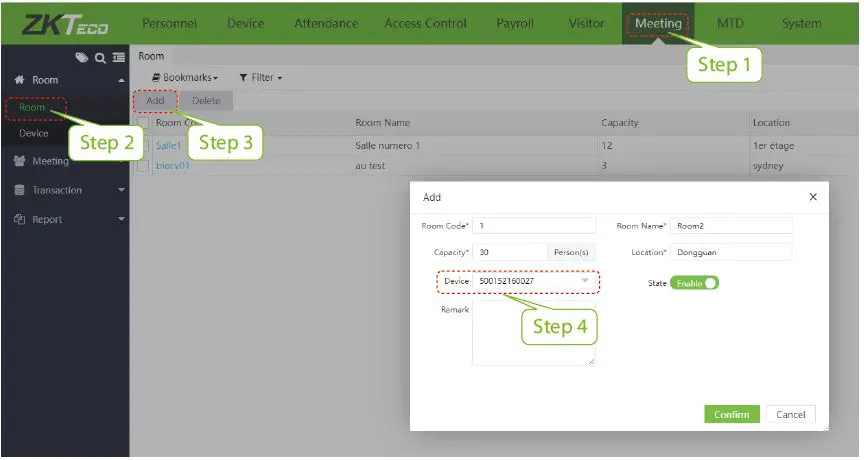
Task: Collapse the Room section in sidebar
Action: click(121, 80)
